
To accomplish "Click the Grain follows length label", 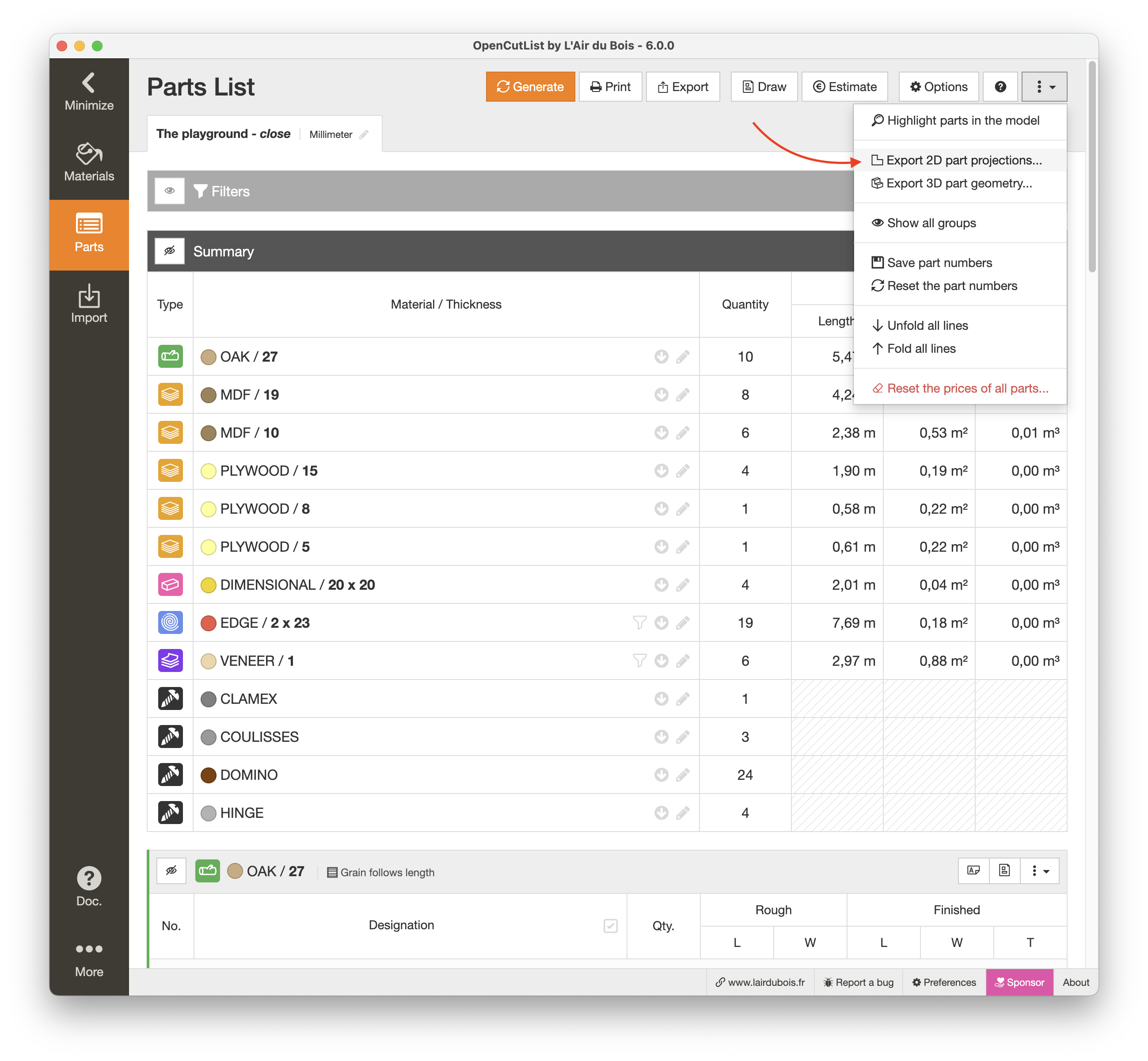I will pos(380,872).
